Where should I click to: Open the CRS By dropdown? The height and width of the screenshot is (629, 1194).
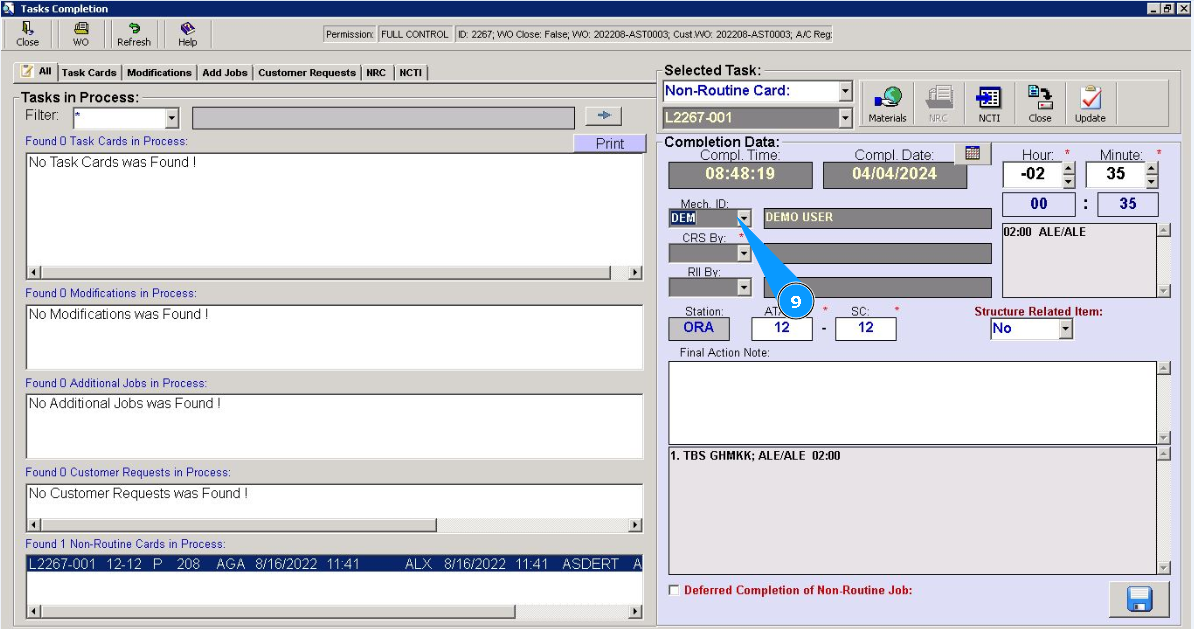tap(744, 253)
